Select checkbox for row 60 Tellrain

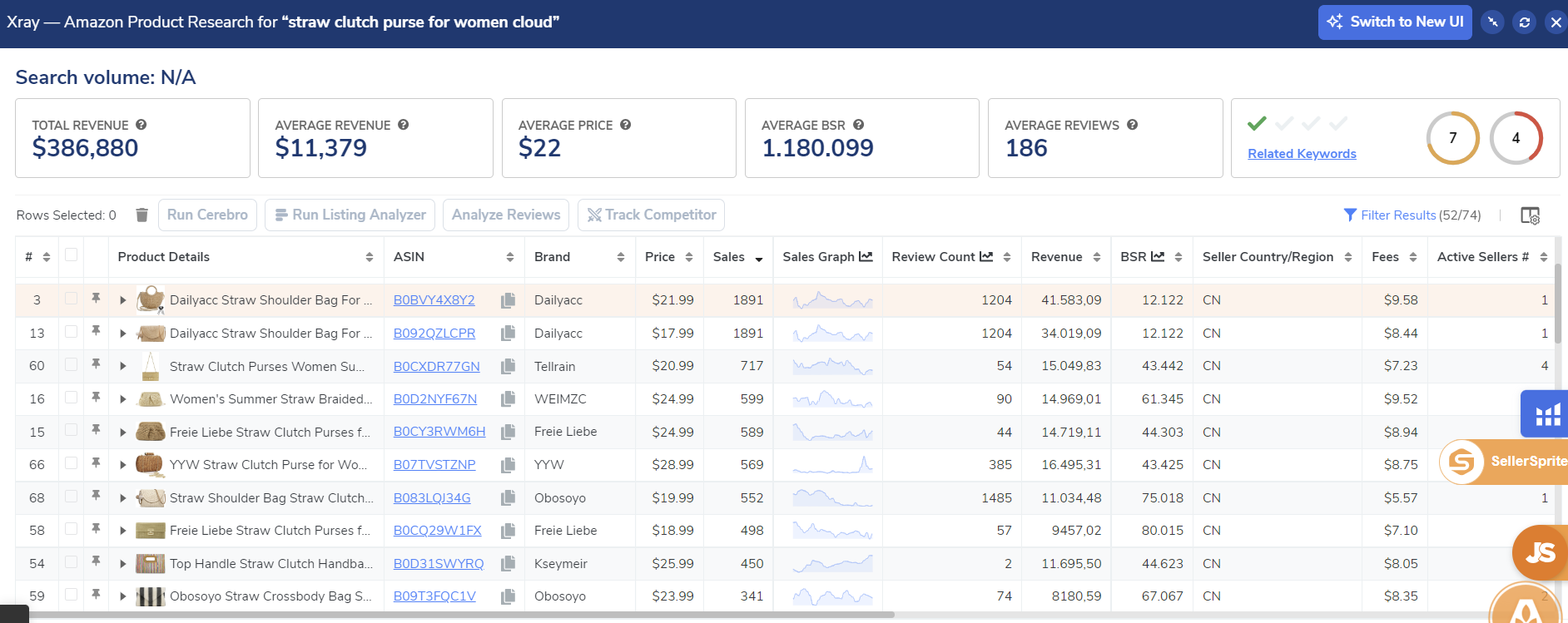[x=72, y=363]
